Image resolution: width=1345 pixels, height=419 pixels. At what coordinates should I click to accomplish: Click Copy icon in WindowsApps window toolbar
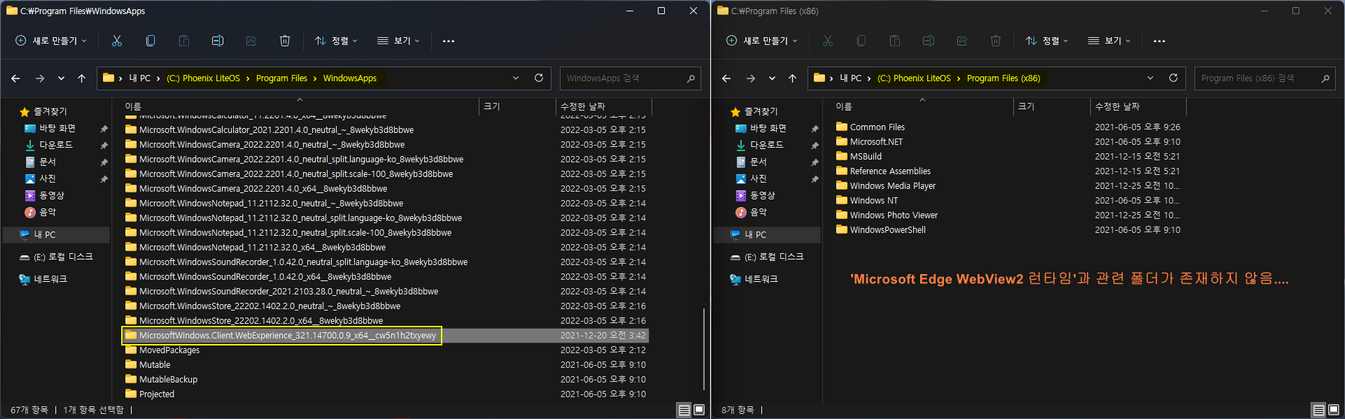150,41
